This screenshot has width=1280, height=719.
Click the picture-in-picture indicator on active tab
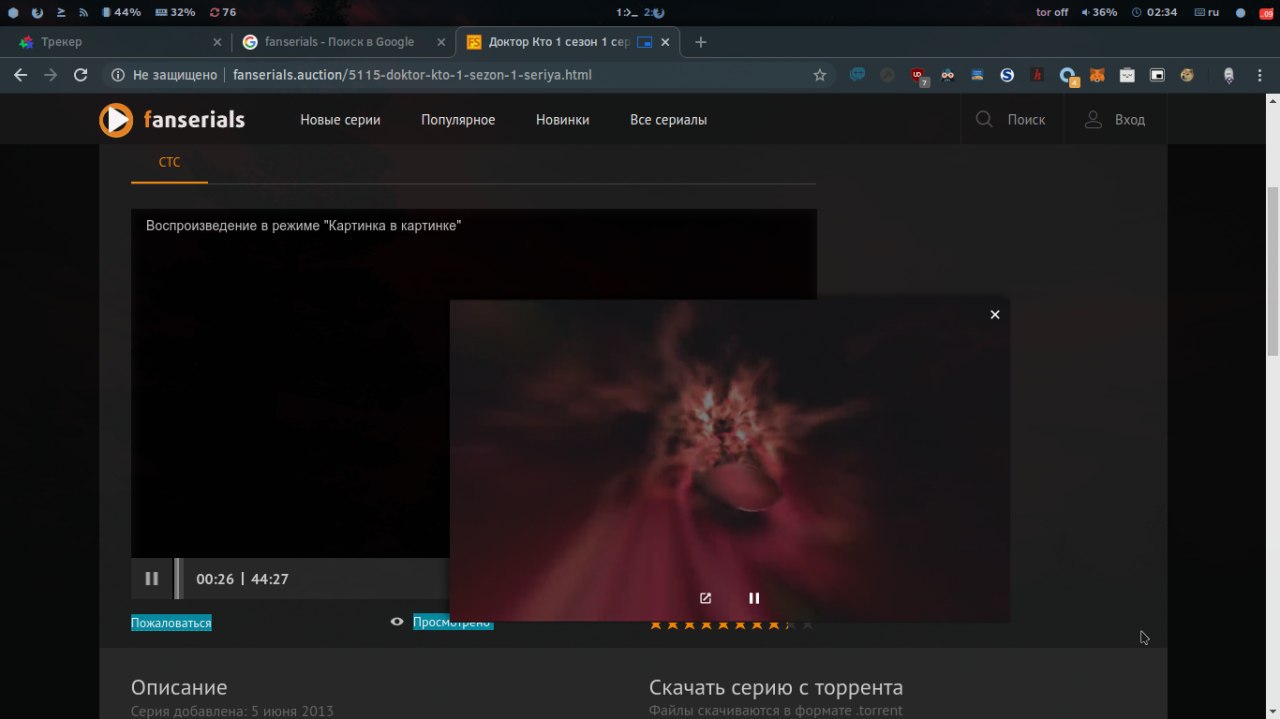pyautogui.click(x=644, y=42)
